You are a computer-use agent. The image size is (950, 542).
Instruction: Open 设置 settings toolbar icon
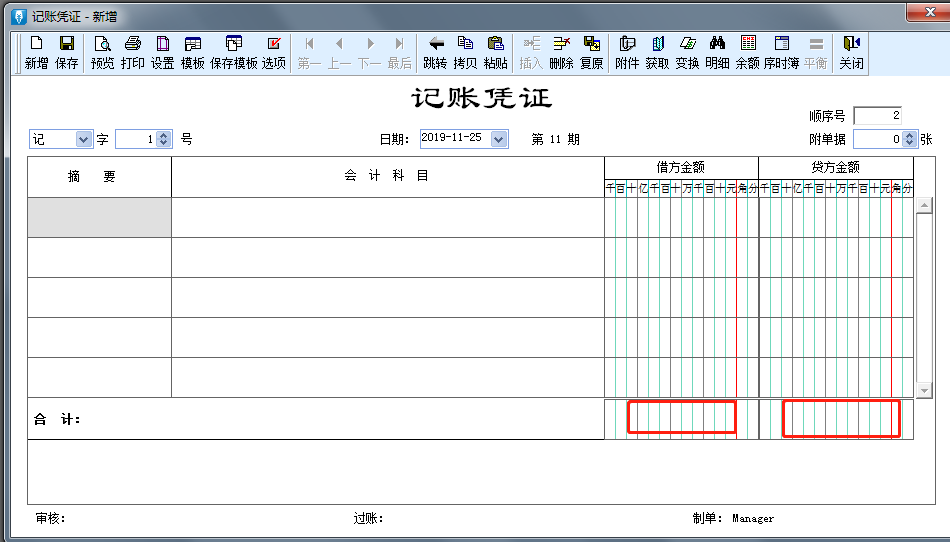click(x=162, y=52)
